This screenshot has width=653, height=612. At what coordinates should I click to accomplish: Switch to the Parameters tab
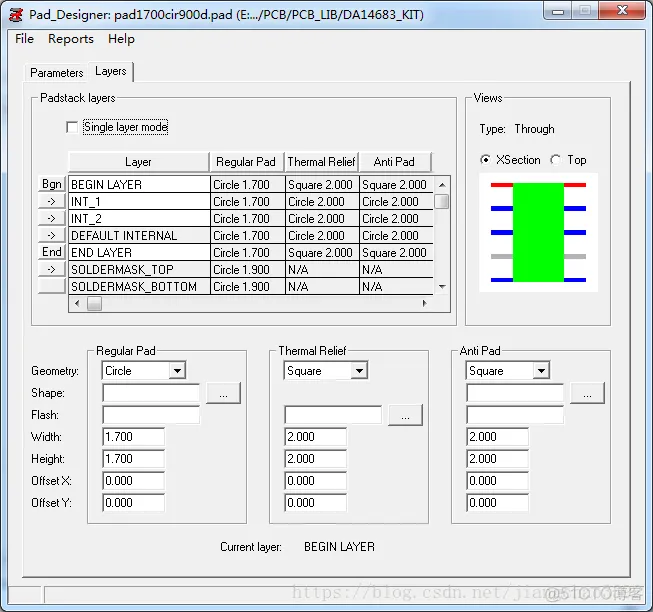tap(57, 73)
